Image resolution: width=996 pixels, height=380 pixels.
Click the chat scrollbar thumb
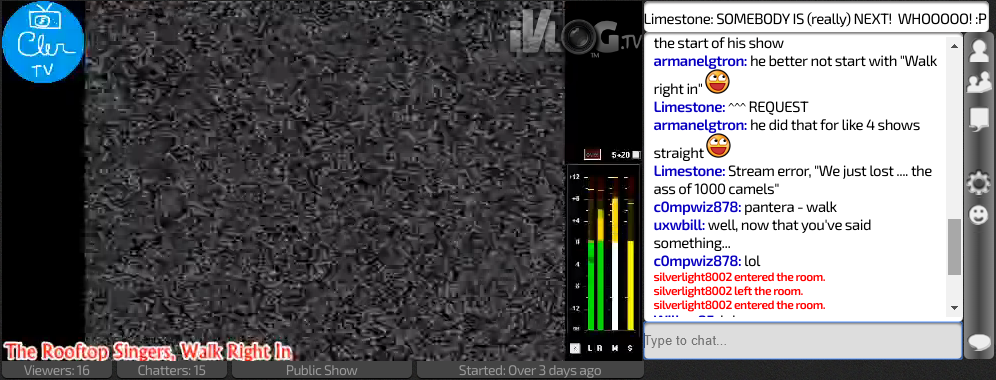954,247
